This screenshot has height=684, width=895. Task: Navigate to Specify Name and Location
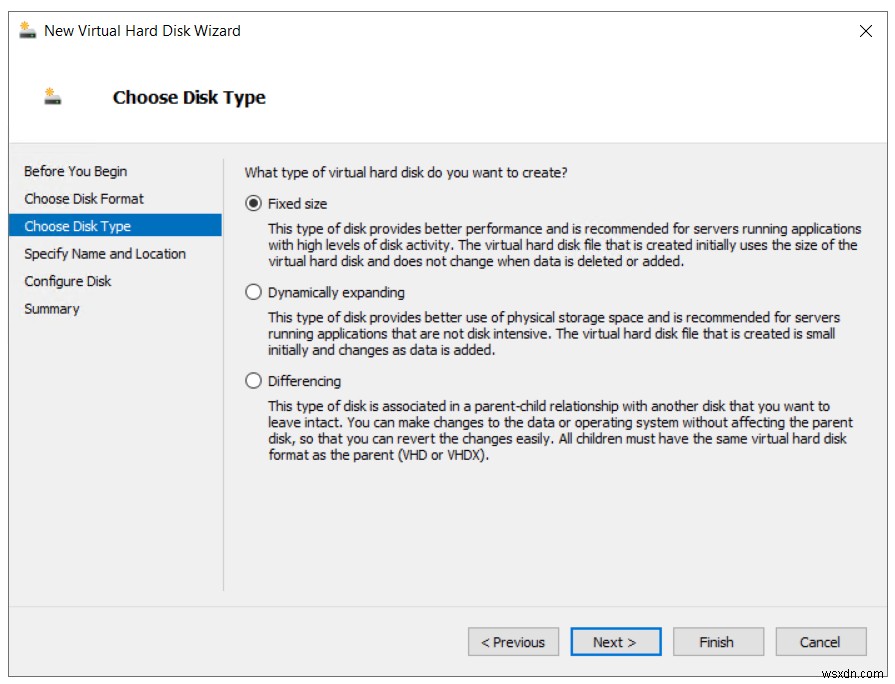(x=104, y=254)
